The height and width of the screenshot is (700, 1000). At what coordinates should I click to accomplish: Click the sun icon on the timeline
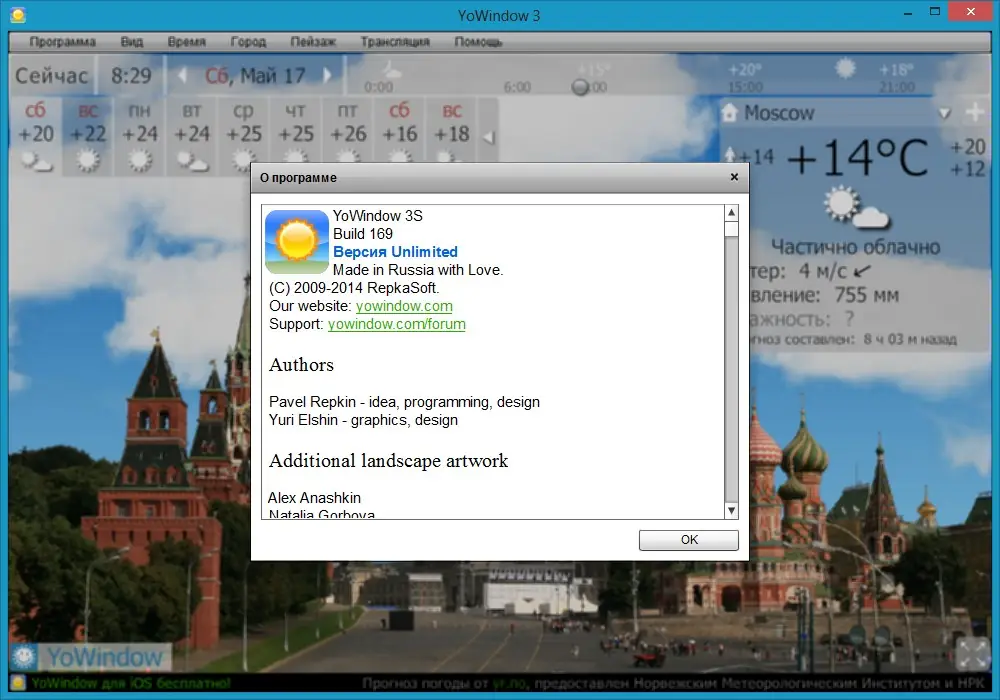click(x=846, y=68)
